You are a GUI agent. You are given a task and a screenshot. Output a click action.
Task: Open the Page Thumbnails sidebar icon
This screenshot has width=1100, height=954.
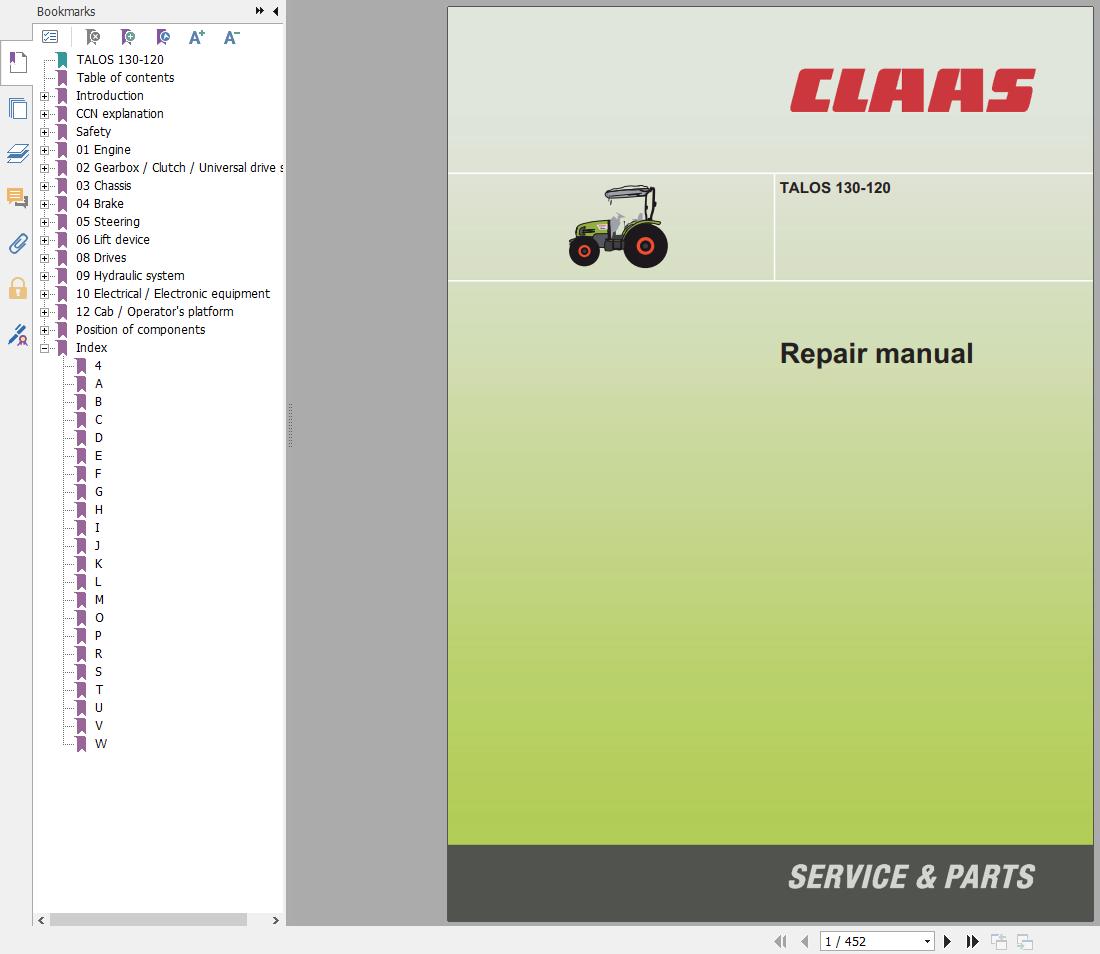[x=18, y=109]
